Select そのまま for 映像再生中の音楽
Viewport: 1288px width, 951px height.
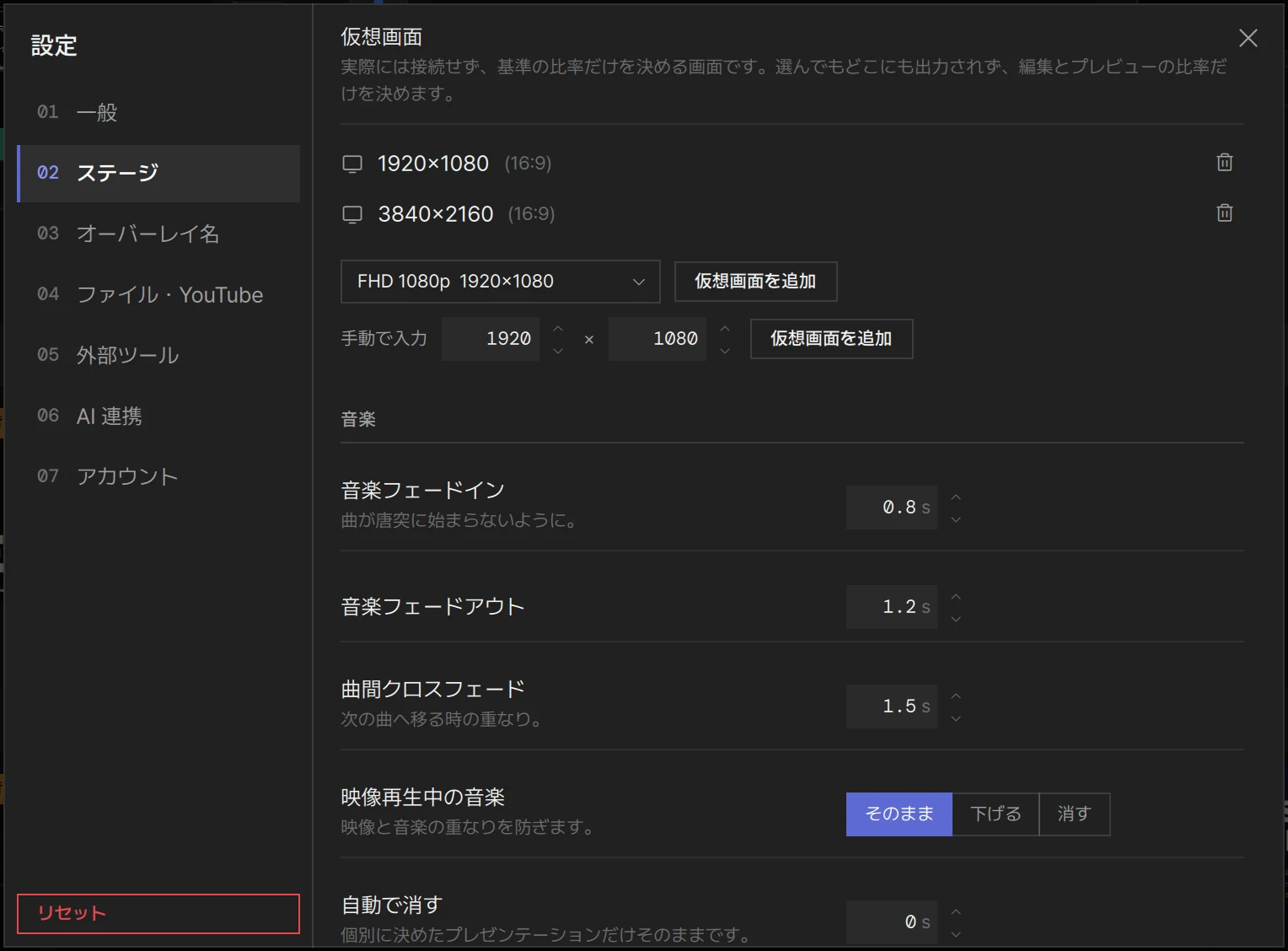point(899,814)
